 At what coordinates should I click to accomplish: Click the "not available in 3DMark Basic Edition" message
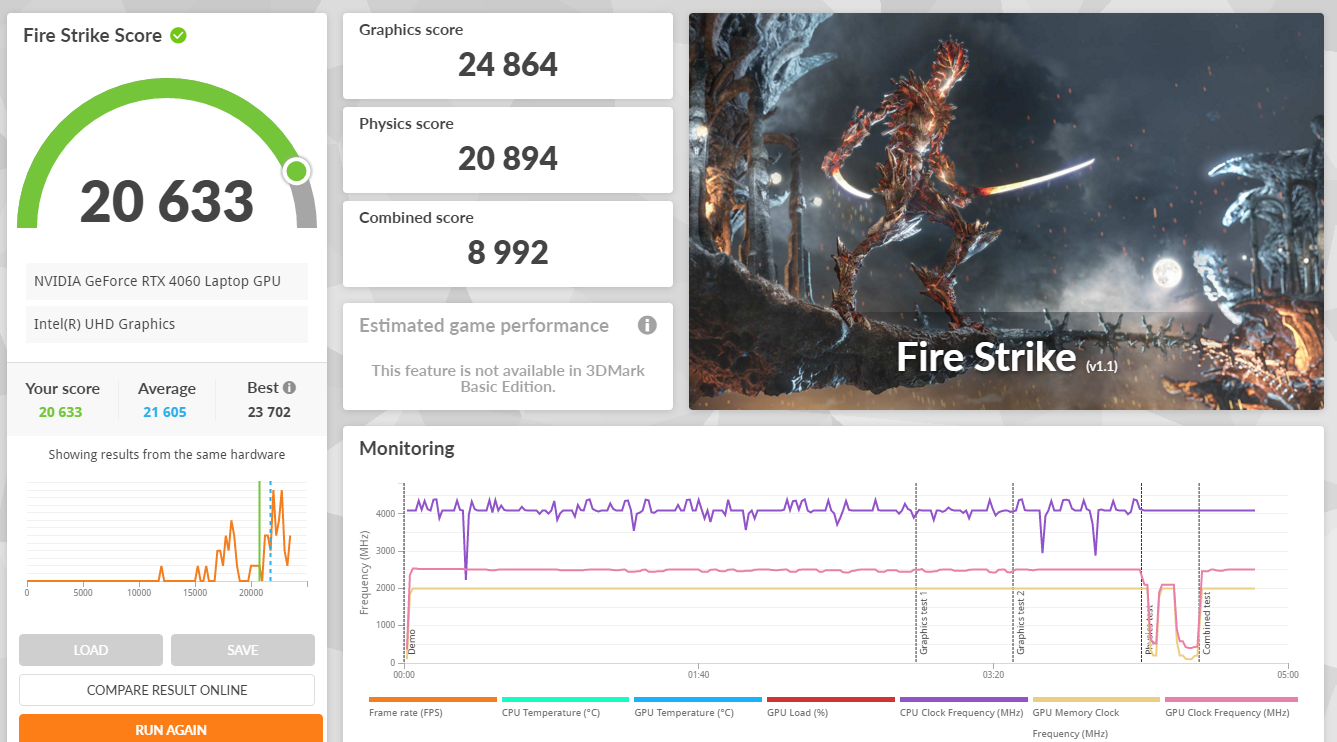pos(508,378)
